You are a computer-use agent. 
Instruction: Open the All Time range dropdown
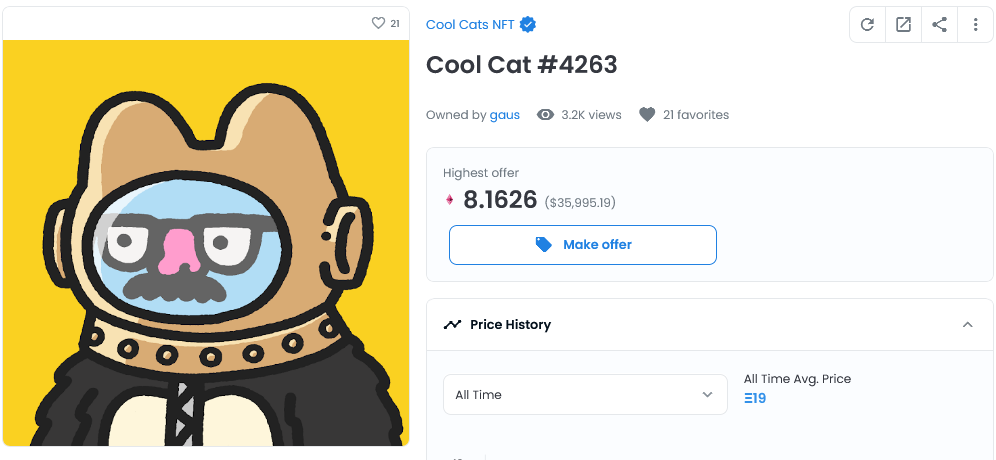click(x=585, y=395)
